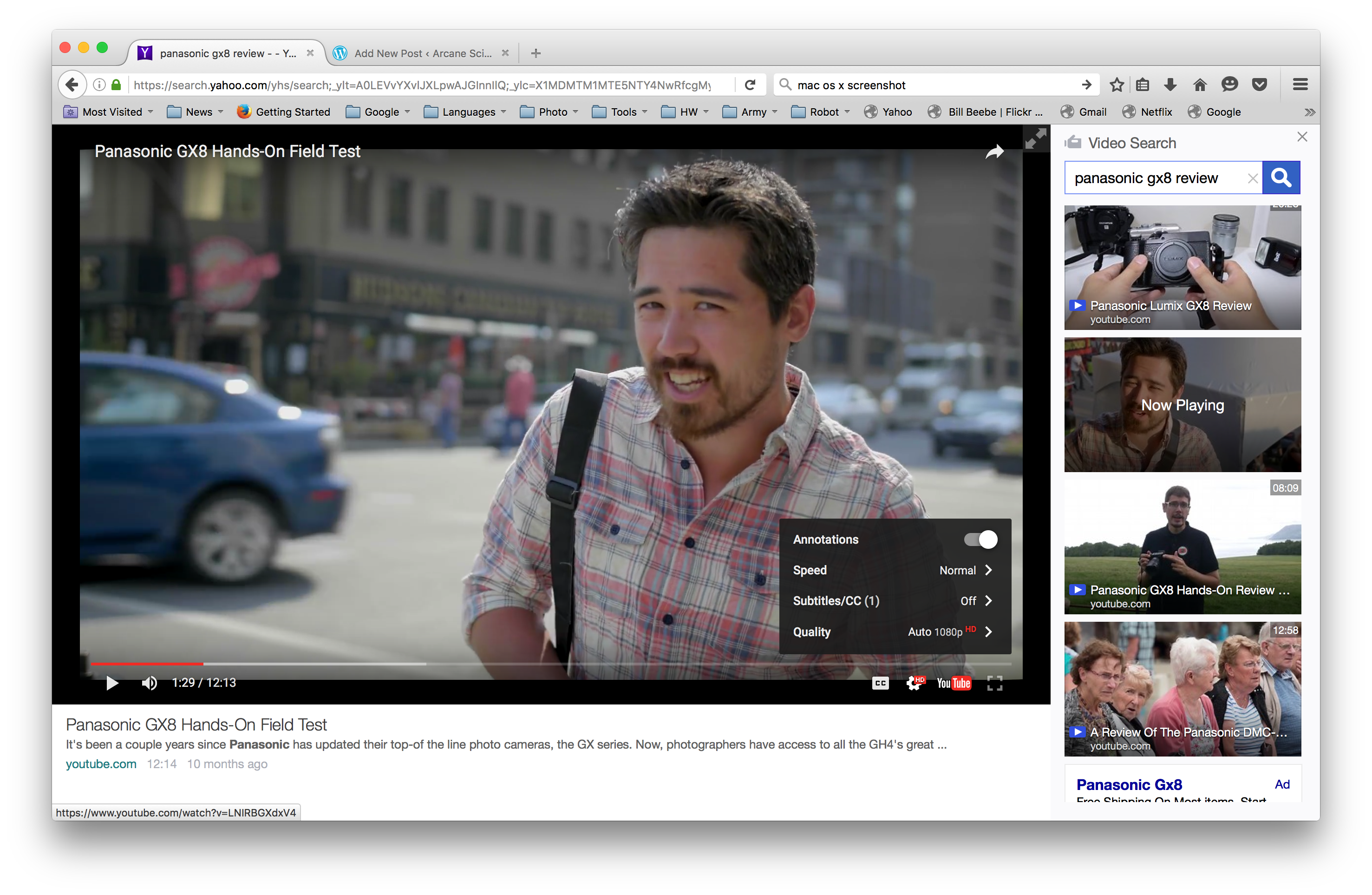Open Quality Auto 1080p submenu
1372x895 pixels.
point(895,632)
